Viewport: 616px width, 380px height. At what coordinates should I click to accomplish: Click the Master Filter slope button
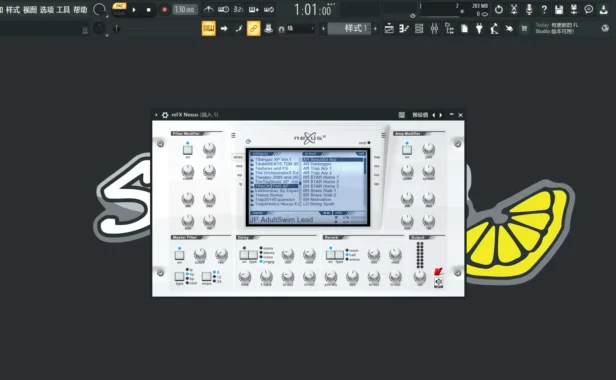pyautogui.click(x=206, y=277)
